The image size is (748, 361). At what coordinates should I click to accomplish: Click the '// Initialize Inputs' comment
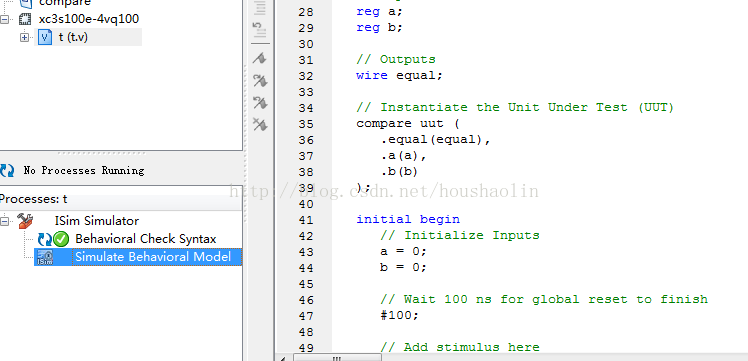coord(460,236)
